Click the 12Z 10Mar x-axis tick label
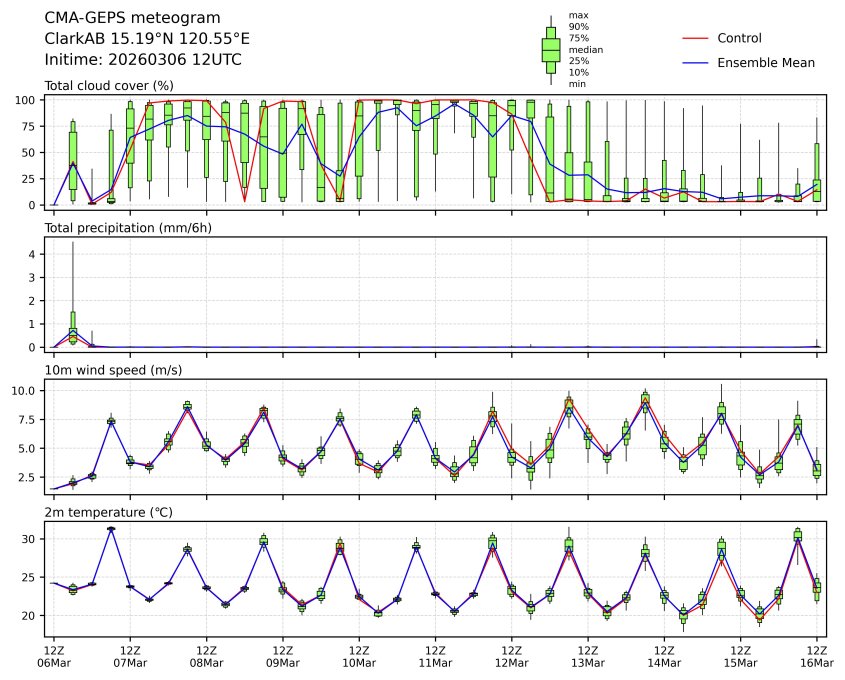This screenshot has width=845, height=680. tap(359, 656)
